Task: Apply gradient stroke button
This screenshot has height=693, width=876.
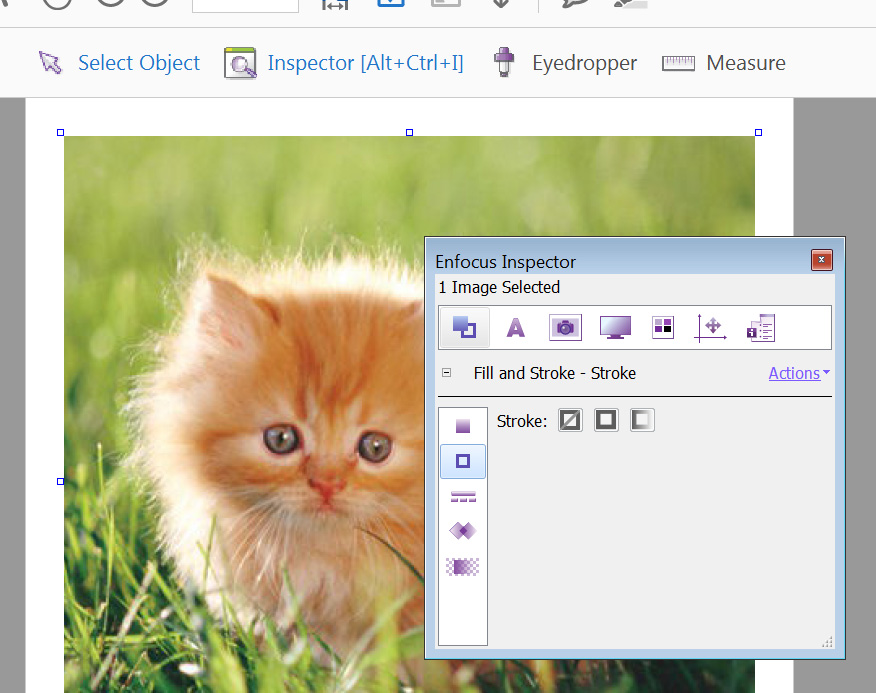Action: click(x=642, y=420)
